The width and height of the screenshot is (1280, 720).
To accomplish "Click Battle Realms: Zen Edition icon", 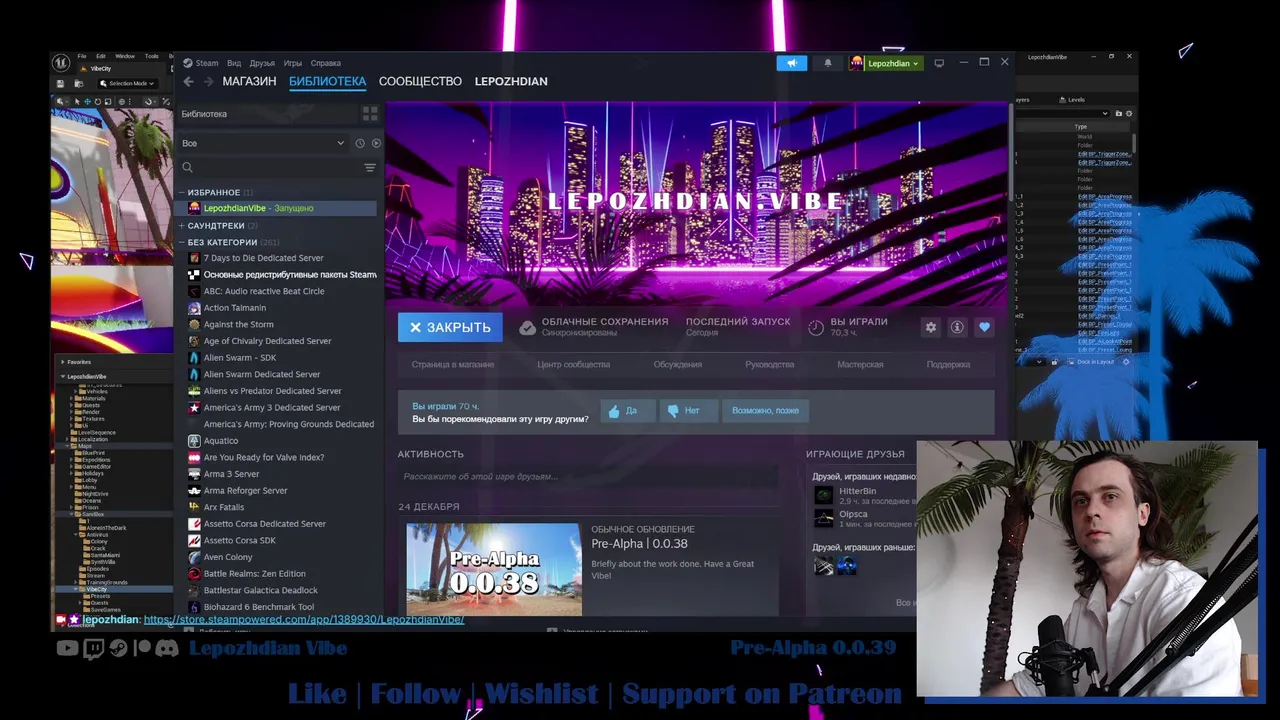I will point(194,574).
